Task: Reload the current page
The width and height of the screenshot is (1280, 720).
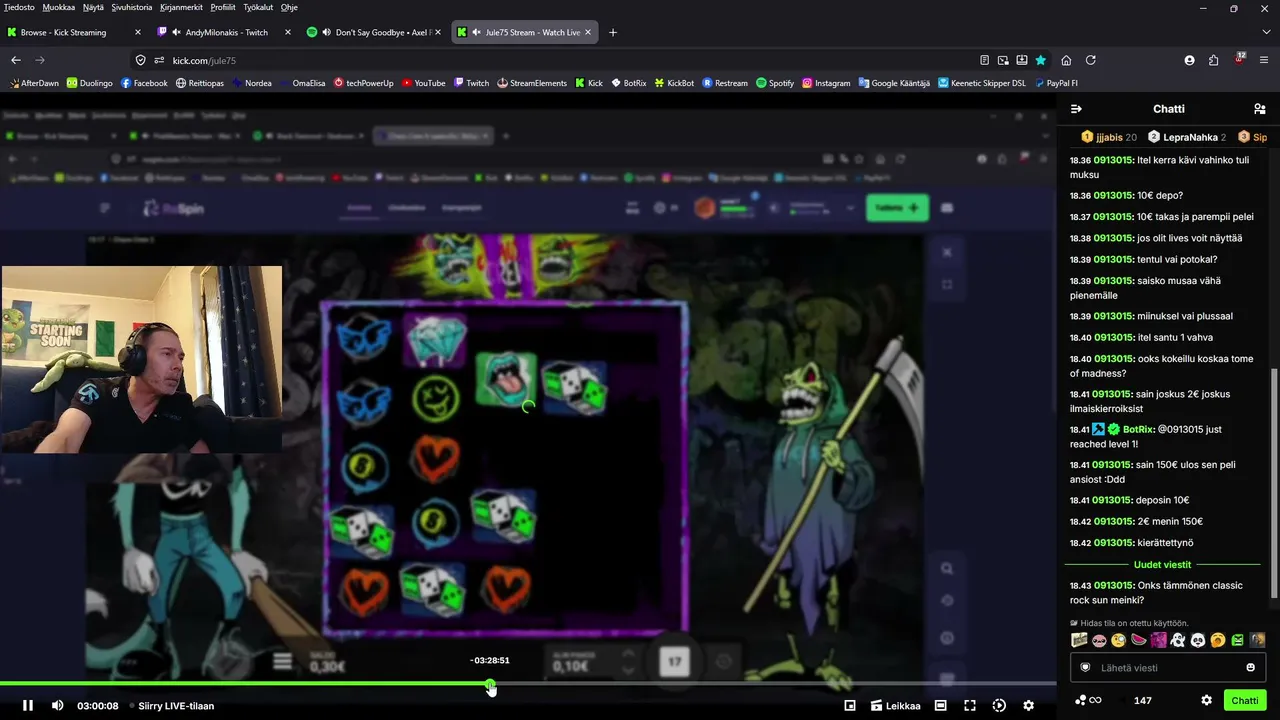Action: tap(1091, 60)
